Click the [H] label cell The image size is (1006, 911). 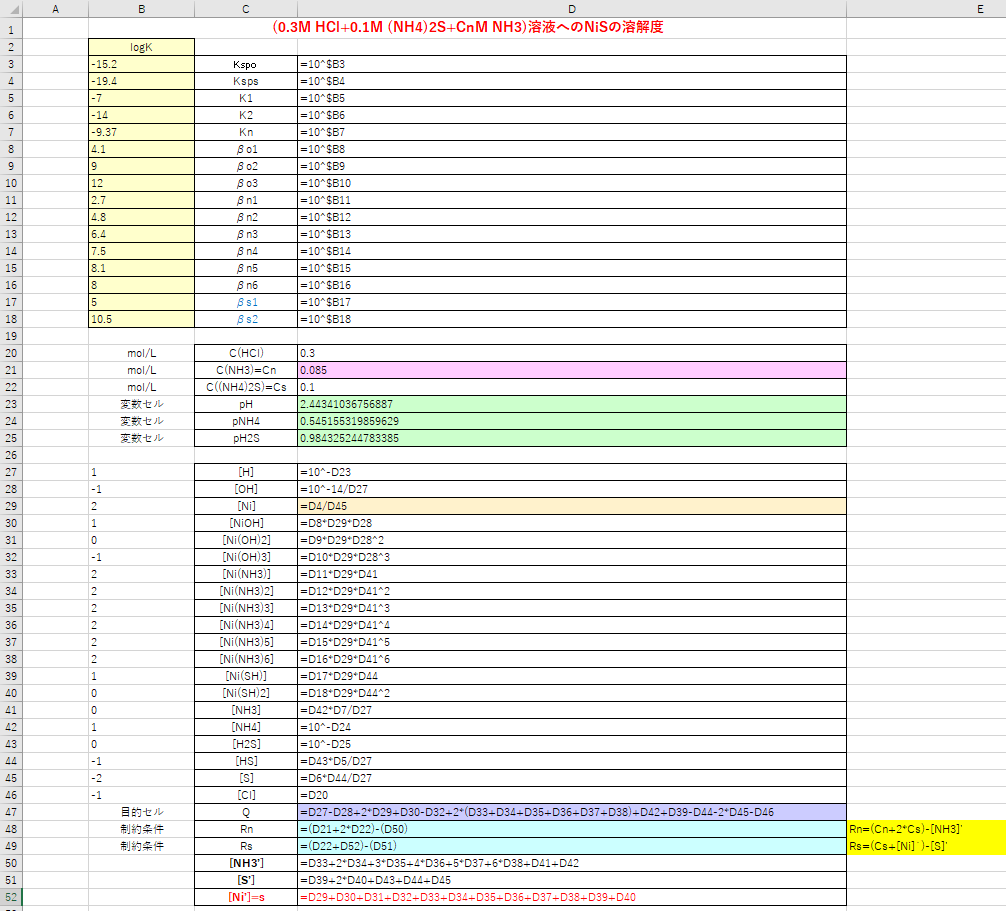tap(246, 472)
